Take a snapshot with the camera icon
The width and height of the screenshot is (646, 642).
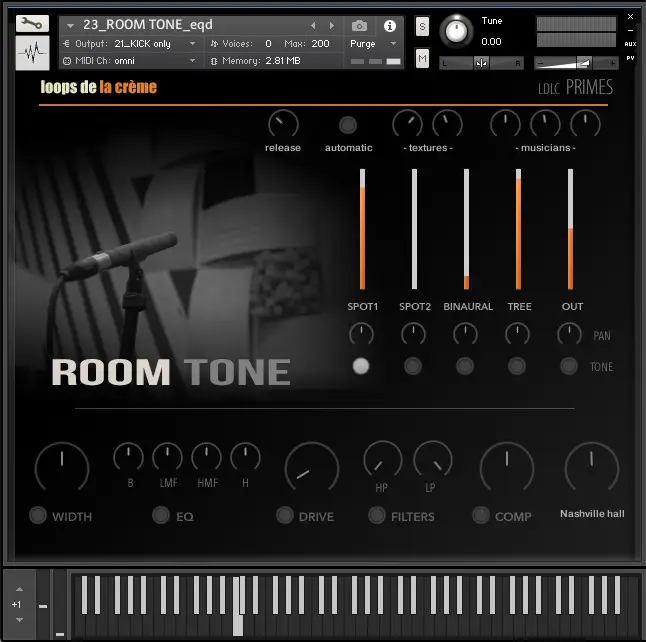pyautogui.click(x=359, y=26)
